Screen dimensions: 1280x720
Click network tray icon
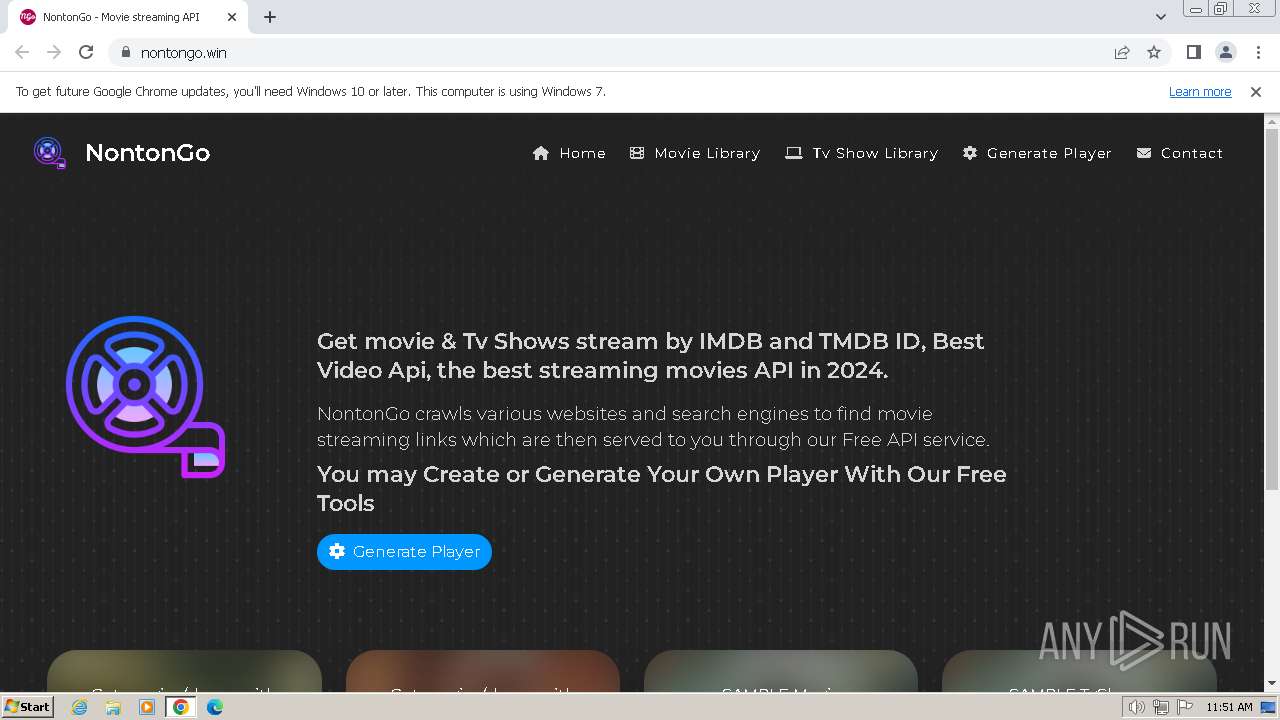point(1160,707)
